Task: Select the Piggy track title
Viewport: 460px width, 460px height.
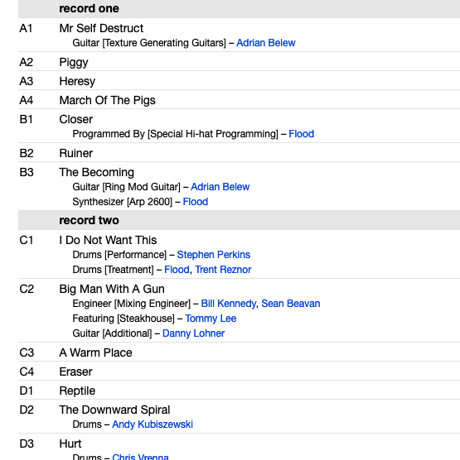Action: (x=74, y=62)
